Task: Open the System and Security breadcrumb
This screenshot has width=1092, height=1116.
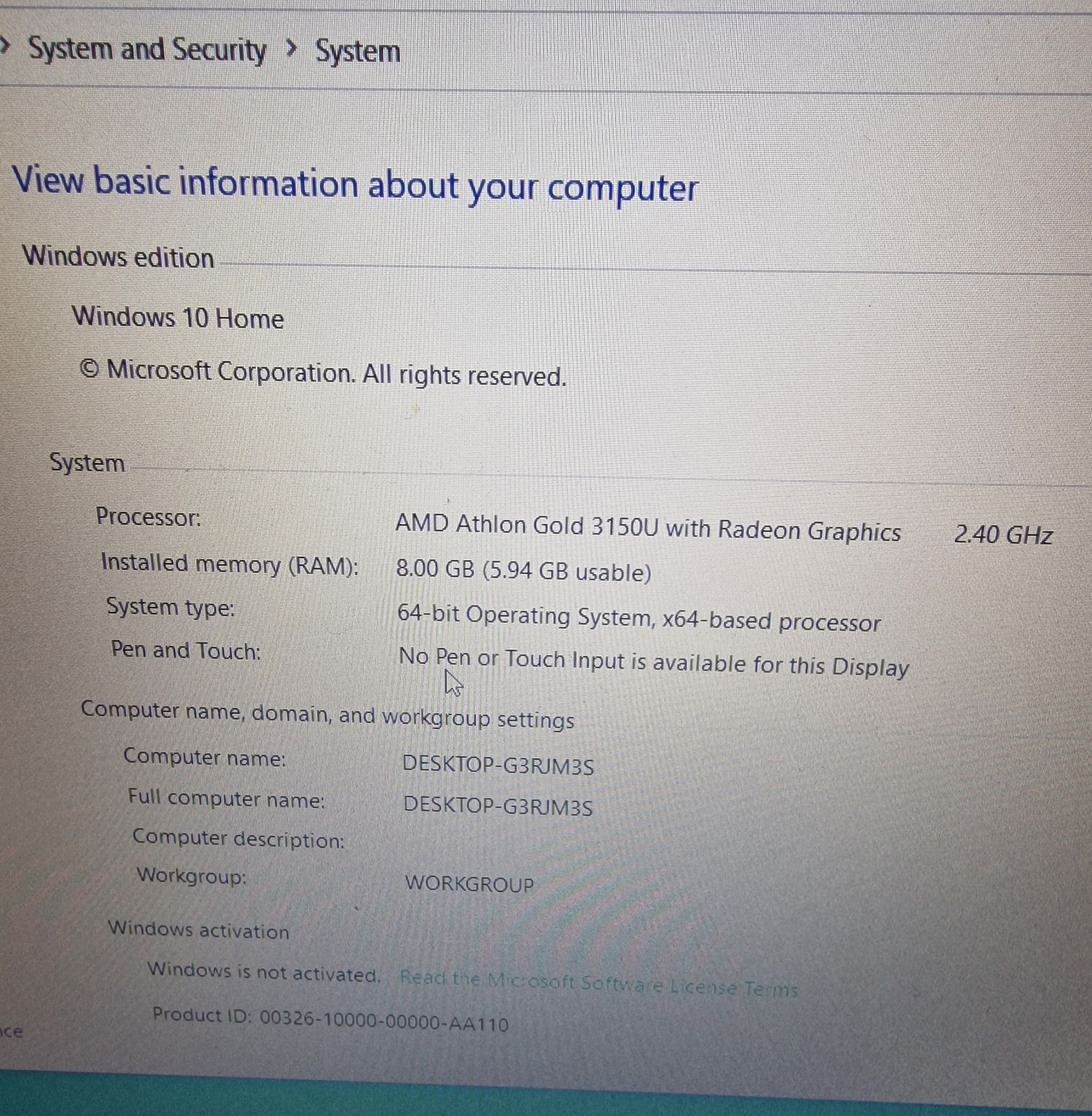Action: (x=147, y=50)
